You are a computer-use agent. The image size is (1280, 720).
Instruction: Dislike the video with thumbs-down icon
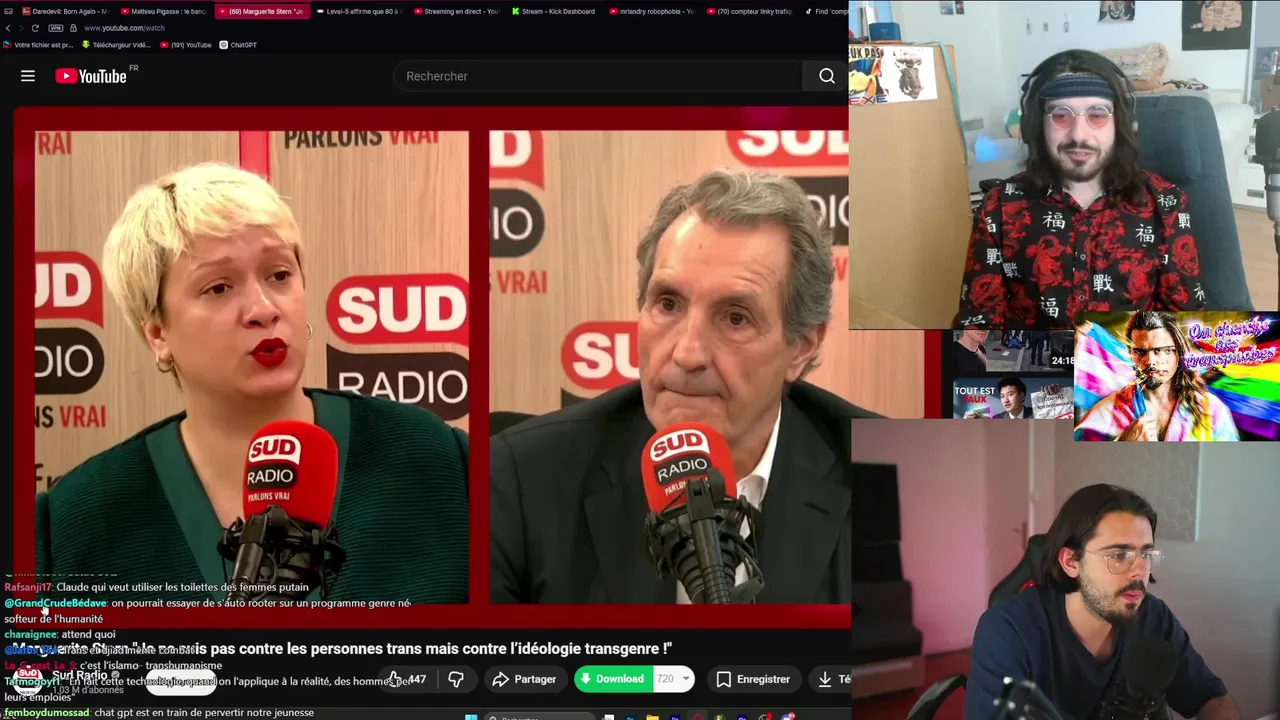[x=456, y=679]
